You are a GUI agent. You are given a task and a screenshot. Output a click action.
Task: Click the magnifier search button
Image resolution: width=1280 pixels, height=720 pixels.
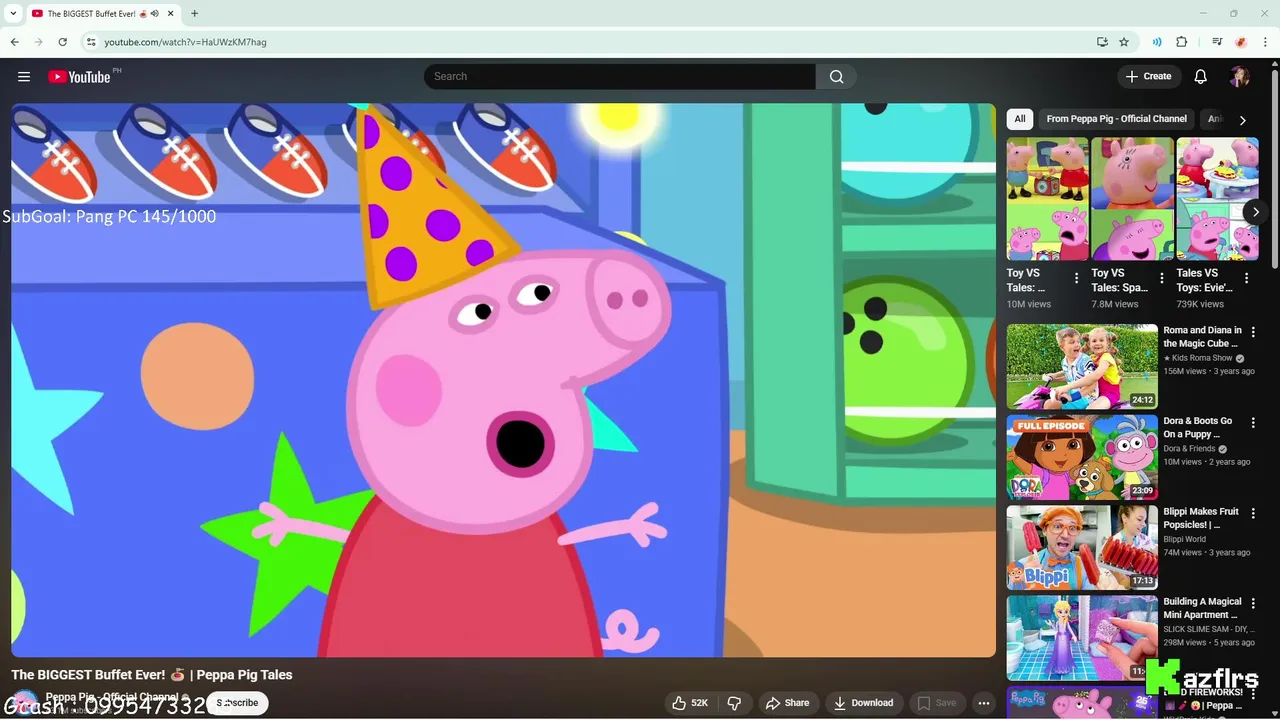[836, 77]
